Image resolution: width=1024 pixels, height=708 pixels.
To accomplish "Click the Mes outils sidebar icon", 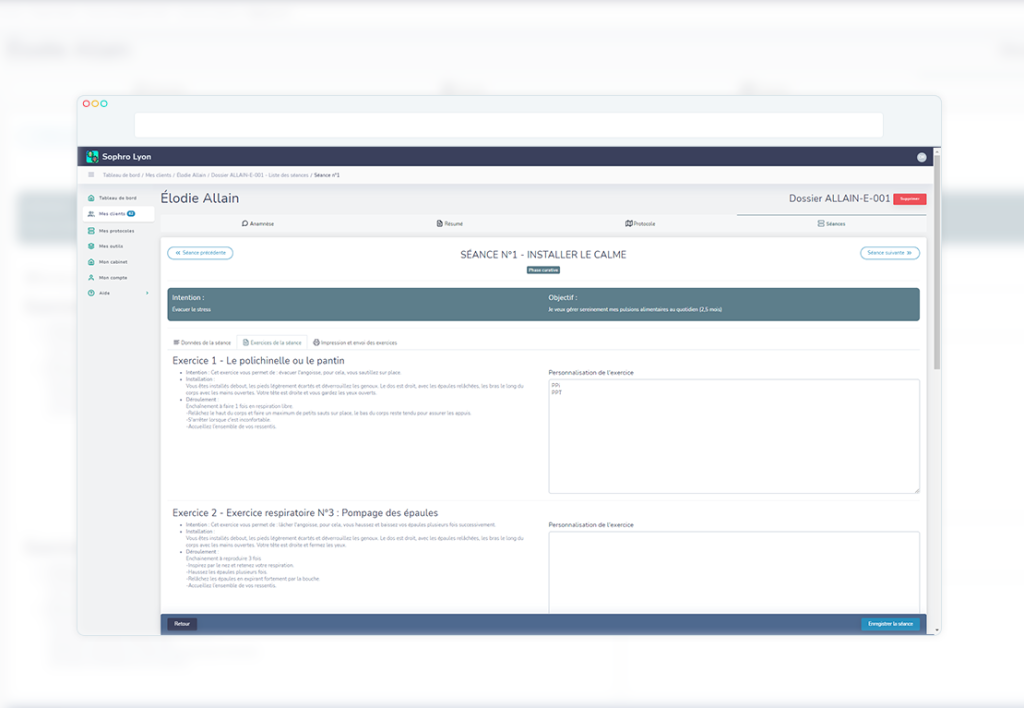I will pos(91,246).
